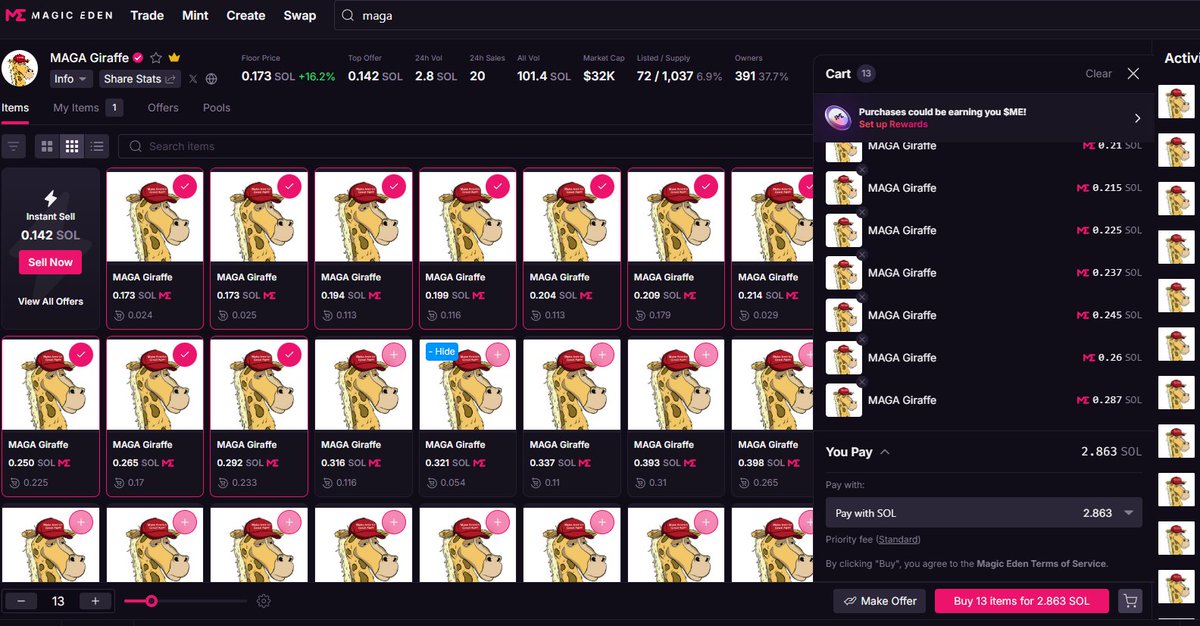This screenshot has width=1200, height=626.
Task: Favorite the collection with the star icon
Action: pyautogui.click(x=156, y=58)
